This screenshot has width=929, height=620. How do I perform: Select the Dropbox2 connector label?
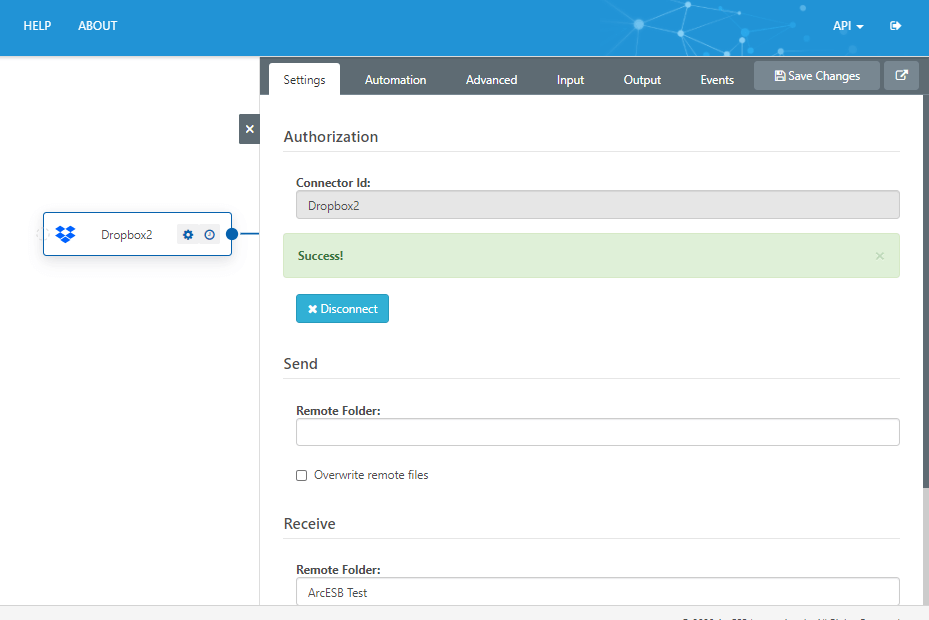coord(126,235)
